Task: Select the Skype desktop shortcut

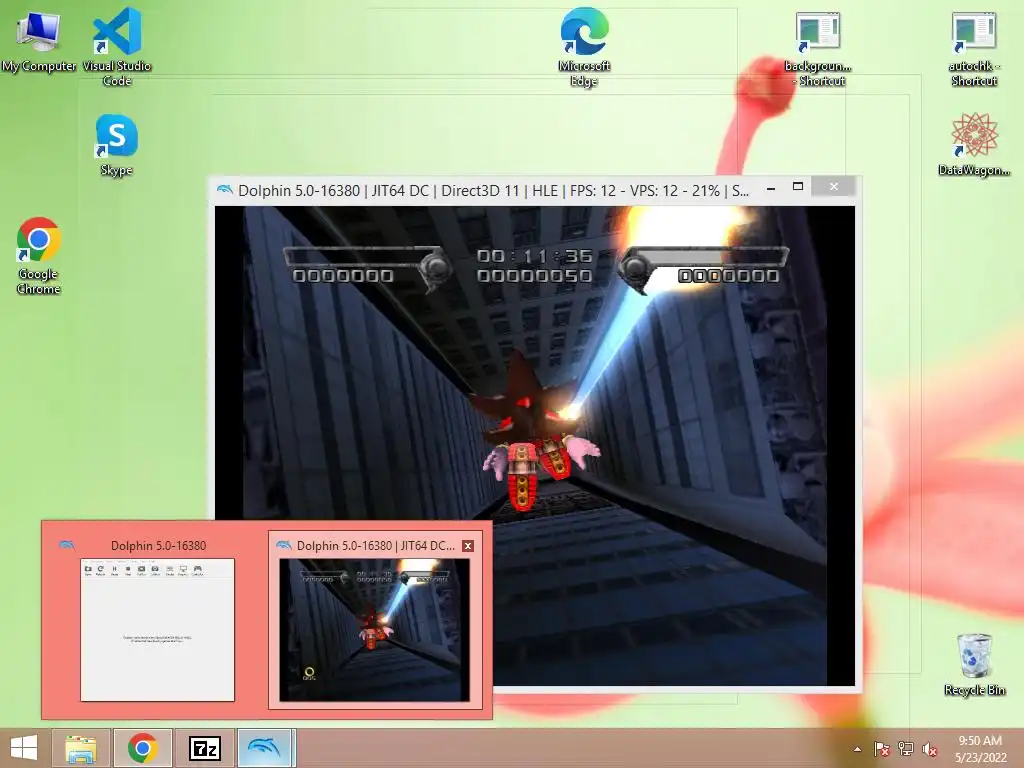Action: (116, 144)
